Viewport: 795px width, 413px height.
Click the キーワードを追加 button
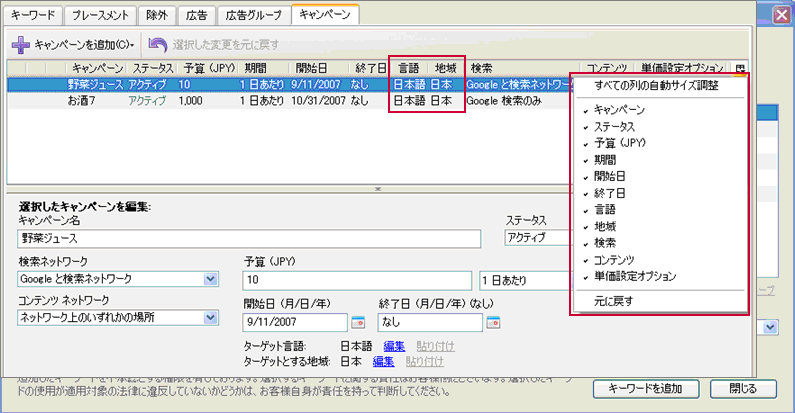coord(646,389)
